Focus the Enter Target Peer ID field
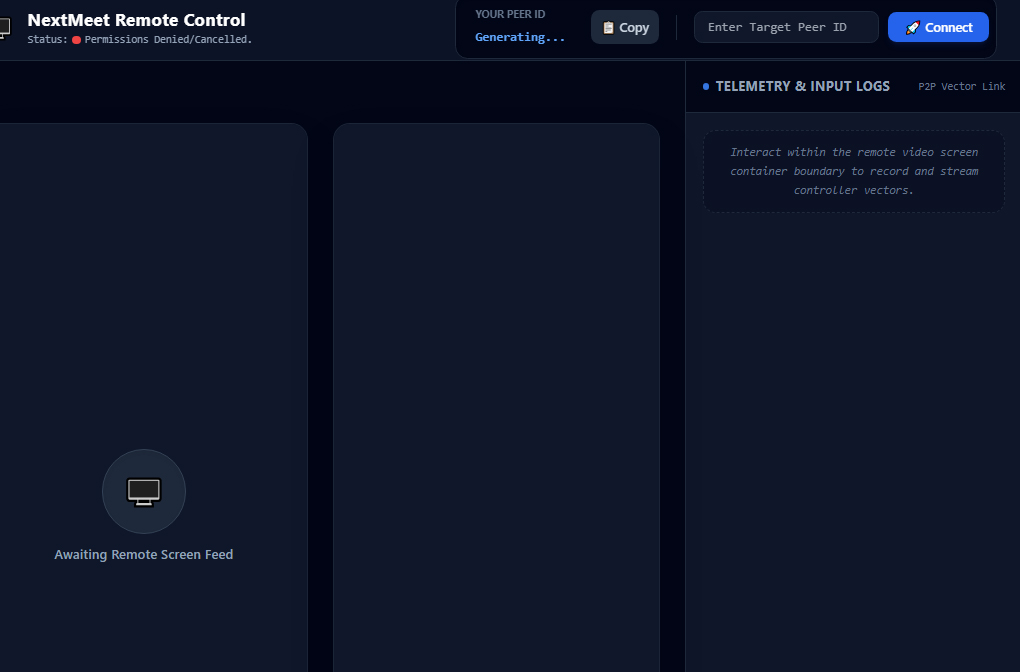Viewport: 1020px width, 672px height. [x=786, y=27]
